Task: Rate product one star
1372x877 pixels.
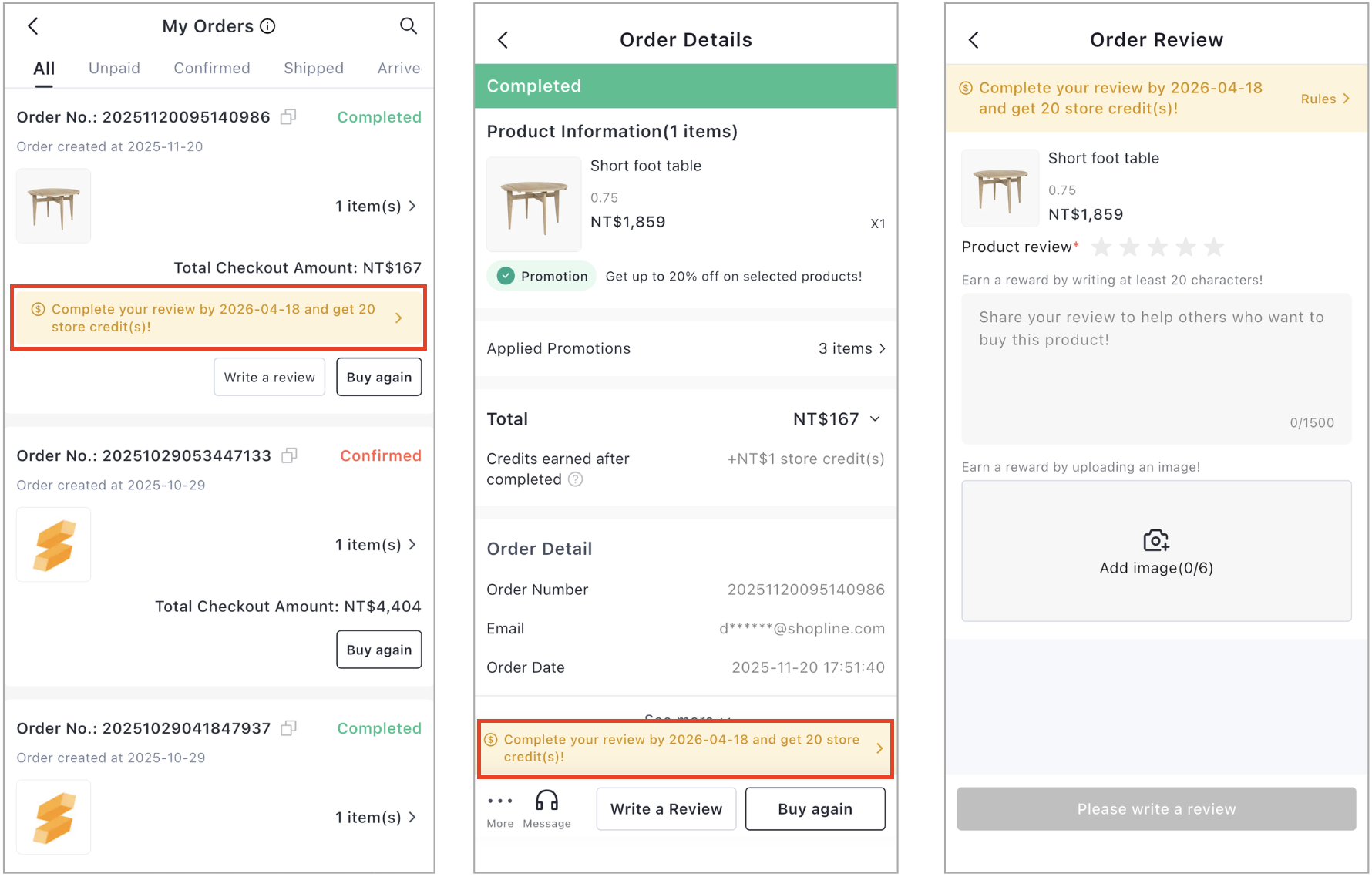Action: click(x=1101, y=247)
